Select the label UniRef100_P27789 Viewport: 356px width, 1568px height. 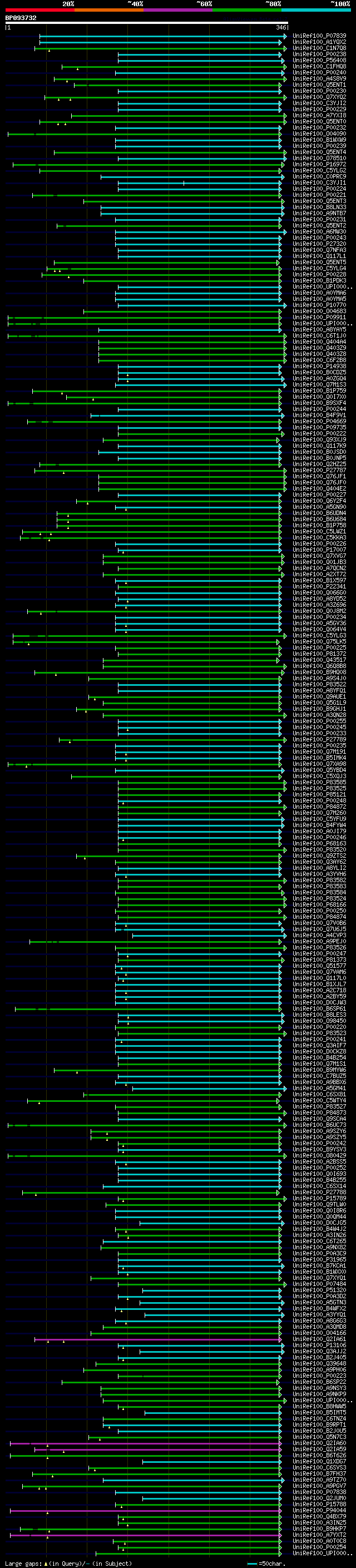click(x=319, y=740)
